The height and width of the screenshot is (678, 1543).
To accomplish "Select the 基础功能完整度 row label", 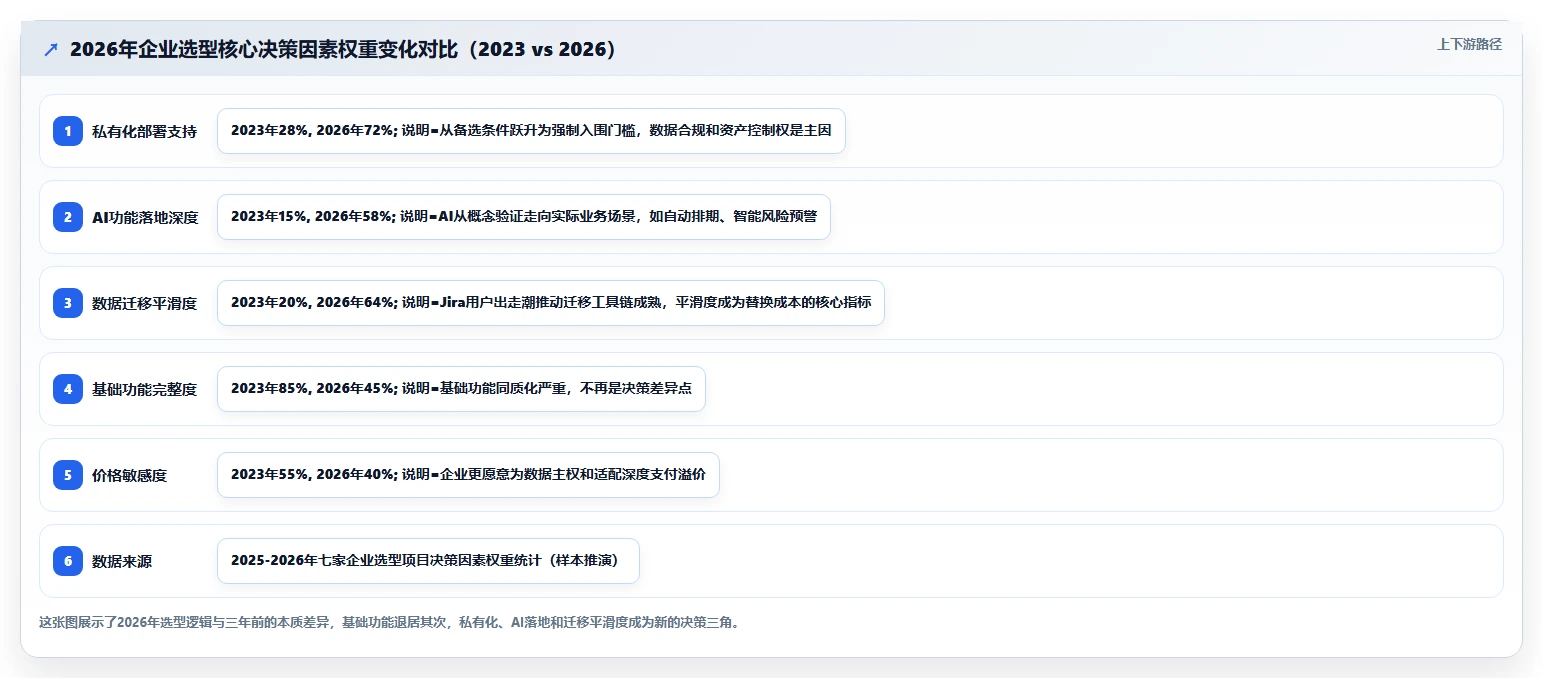I will [x=144, y=389].
